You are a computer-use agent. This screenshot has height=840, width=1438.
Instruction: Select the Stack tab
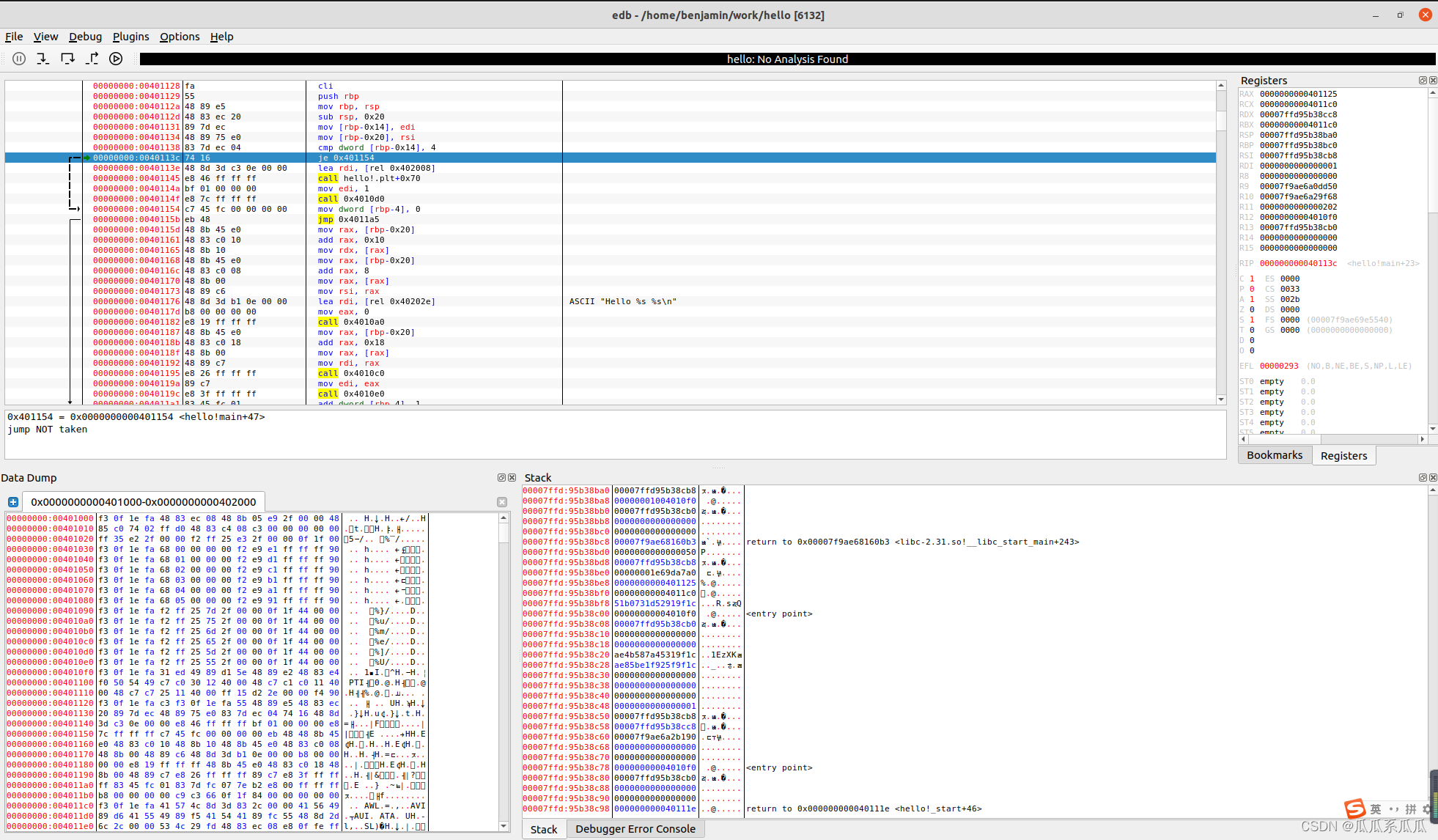[544, 829]
